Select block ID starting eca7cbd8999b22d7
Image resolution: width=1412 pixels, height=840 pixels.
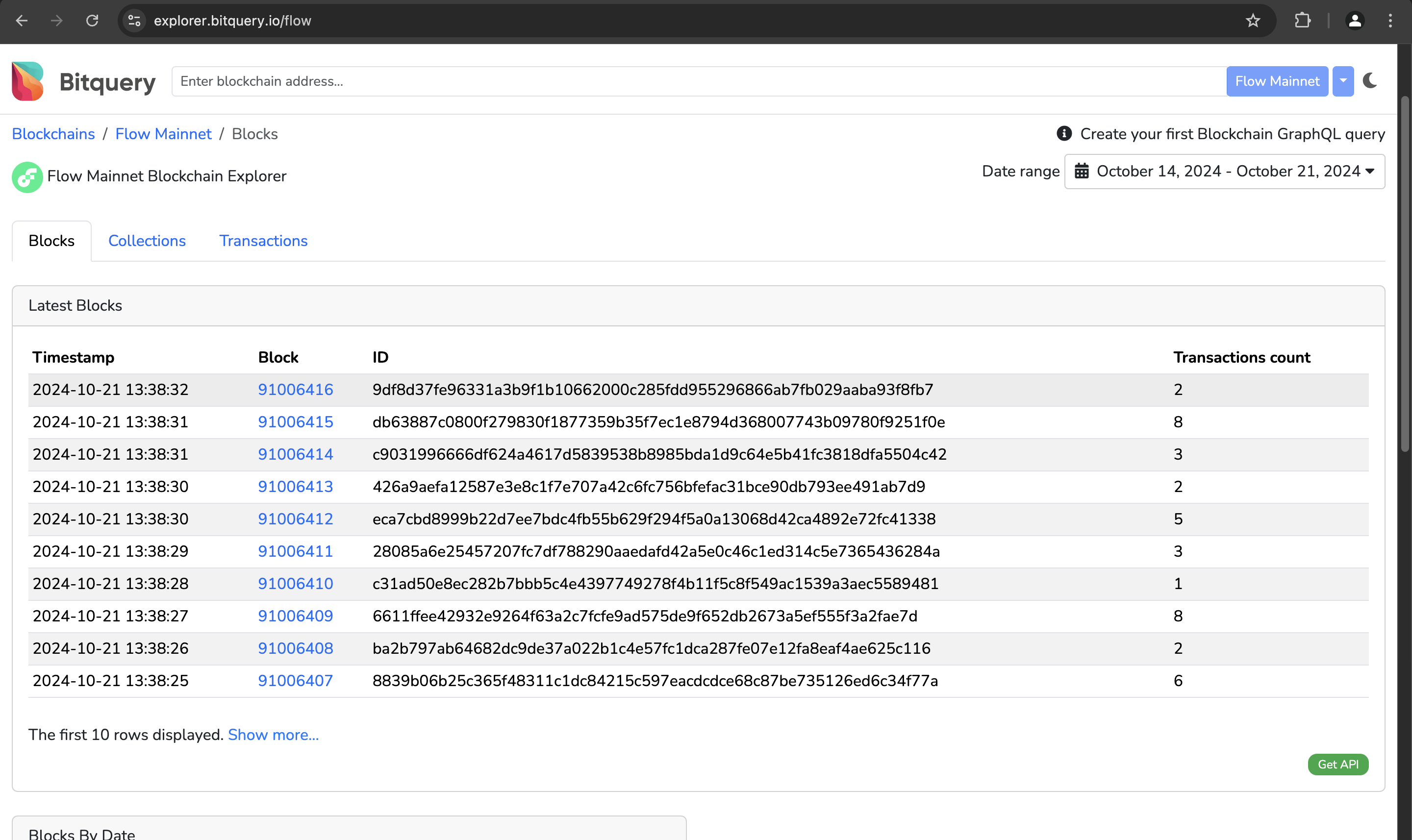coord(654,519)
